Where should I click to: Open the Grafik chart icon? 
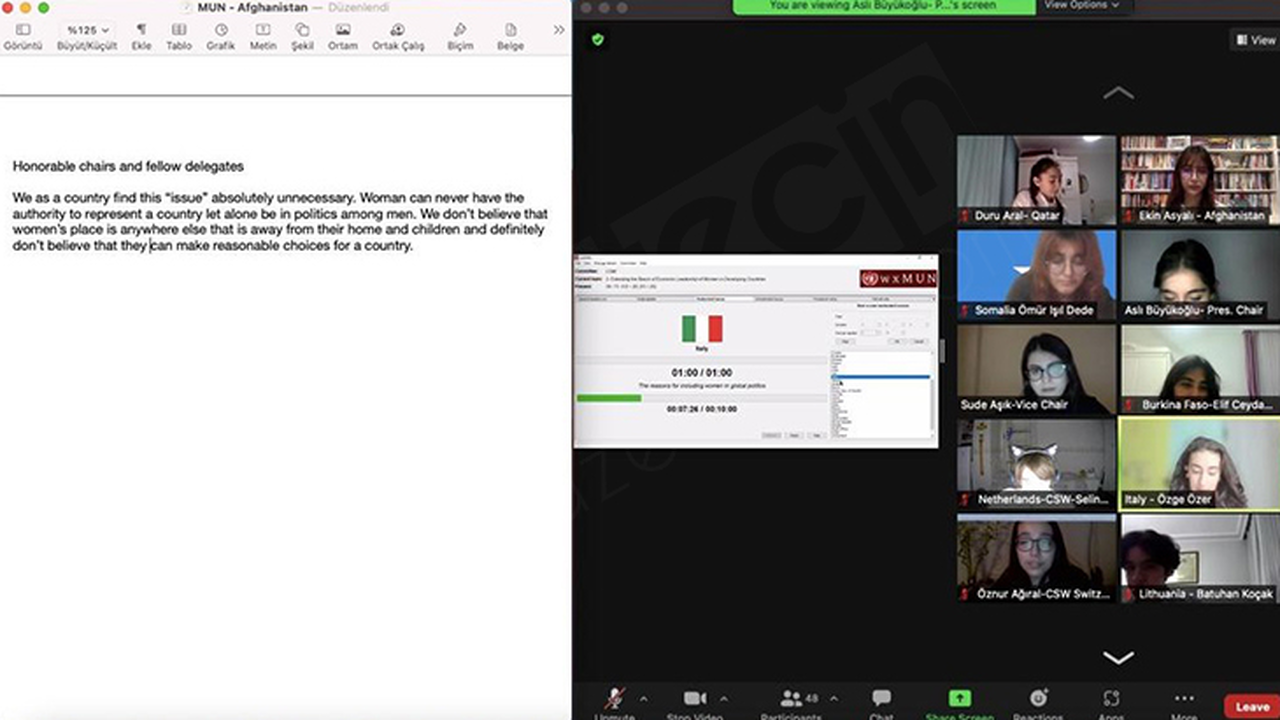pyautogui.click(x=220, y=30)
